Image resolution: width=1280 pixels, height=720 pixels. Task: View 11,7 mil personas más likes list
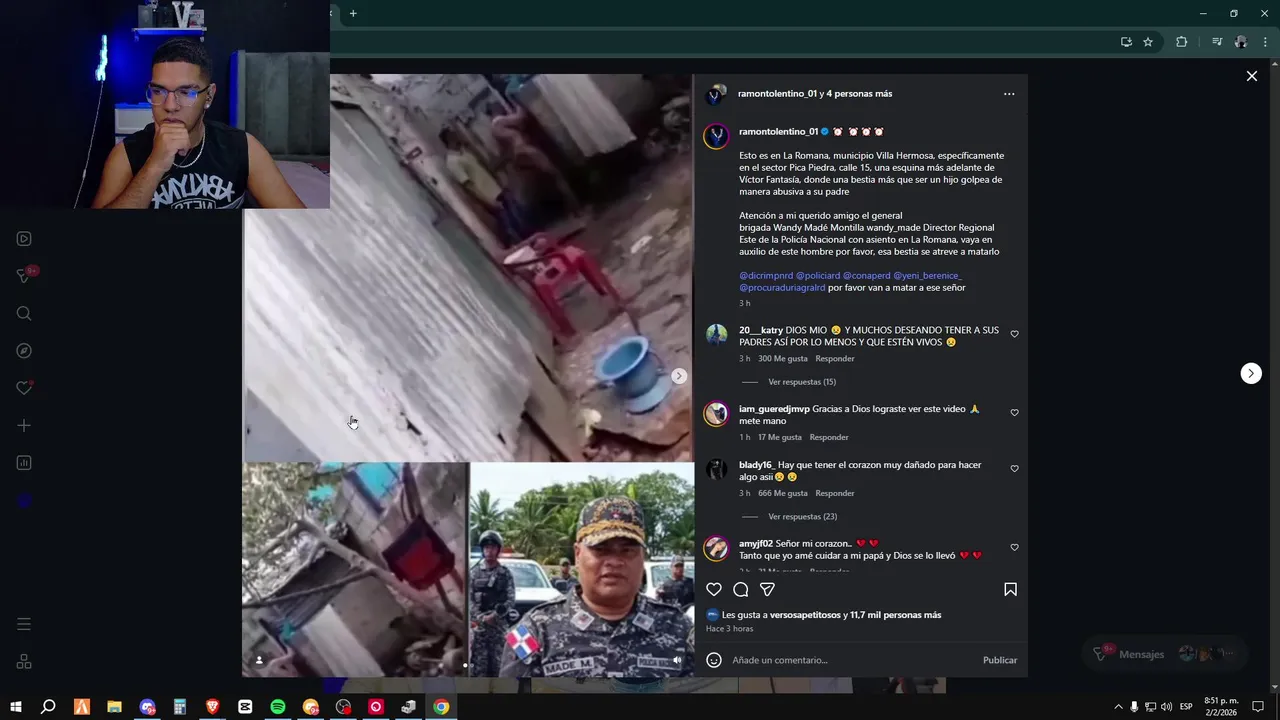pyautogui.click(x=896, y=615)
